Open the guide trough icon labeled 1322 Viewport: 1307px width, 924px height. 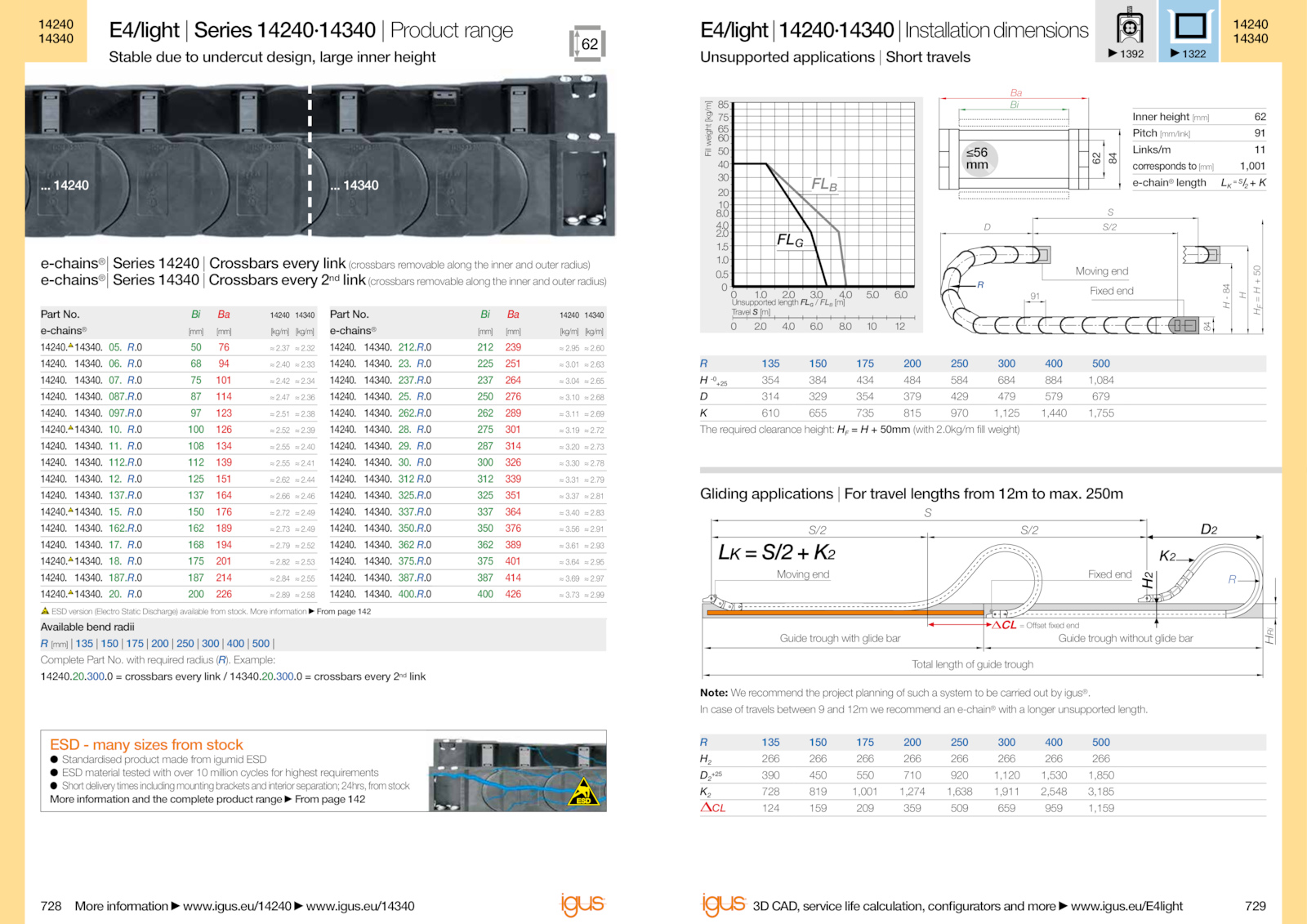pyautogui.click(x=1189, y=31)
